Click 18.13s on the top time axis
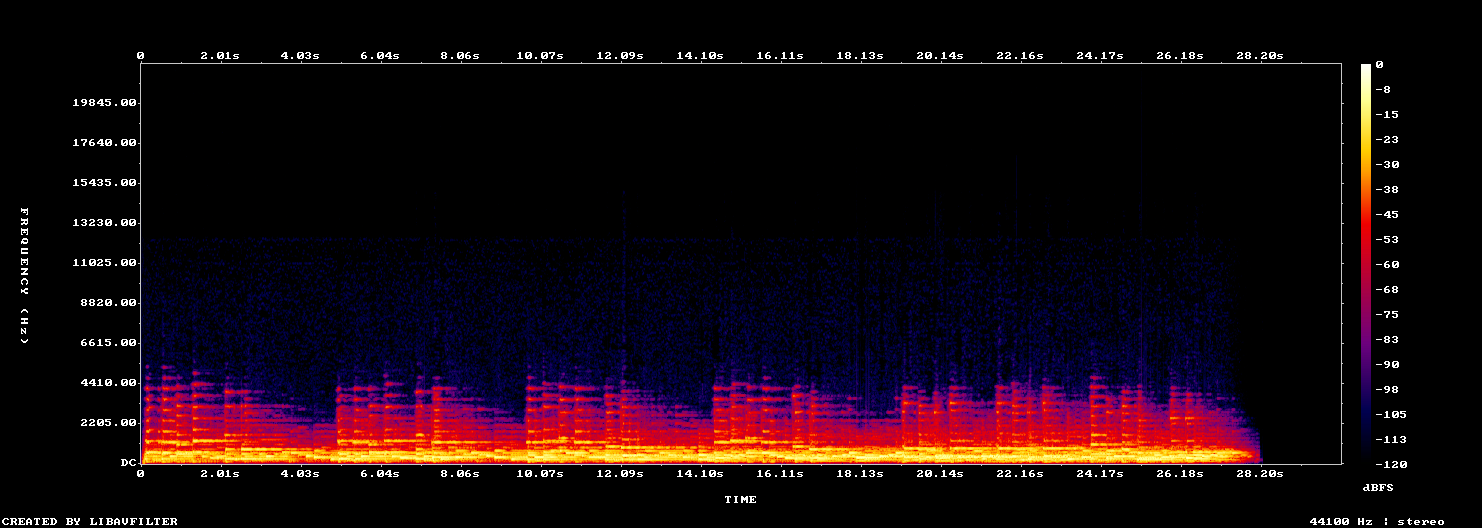Screen dimensions: 1482x528 click(x=860, y=56)
